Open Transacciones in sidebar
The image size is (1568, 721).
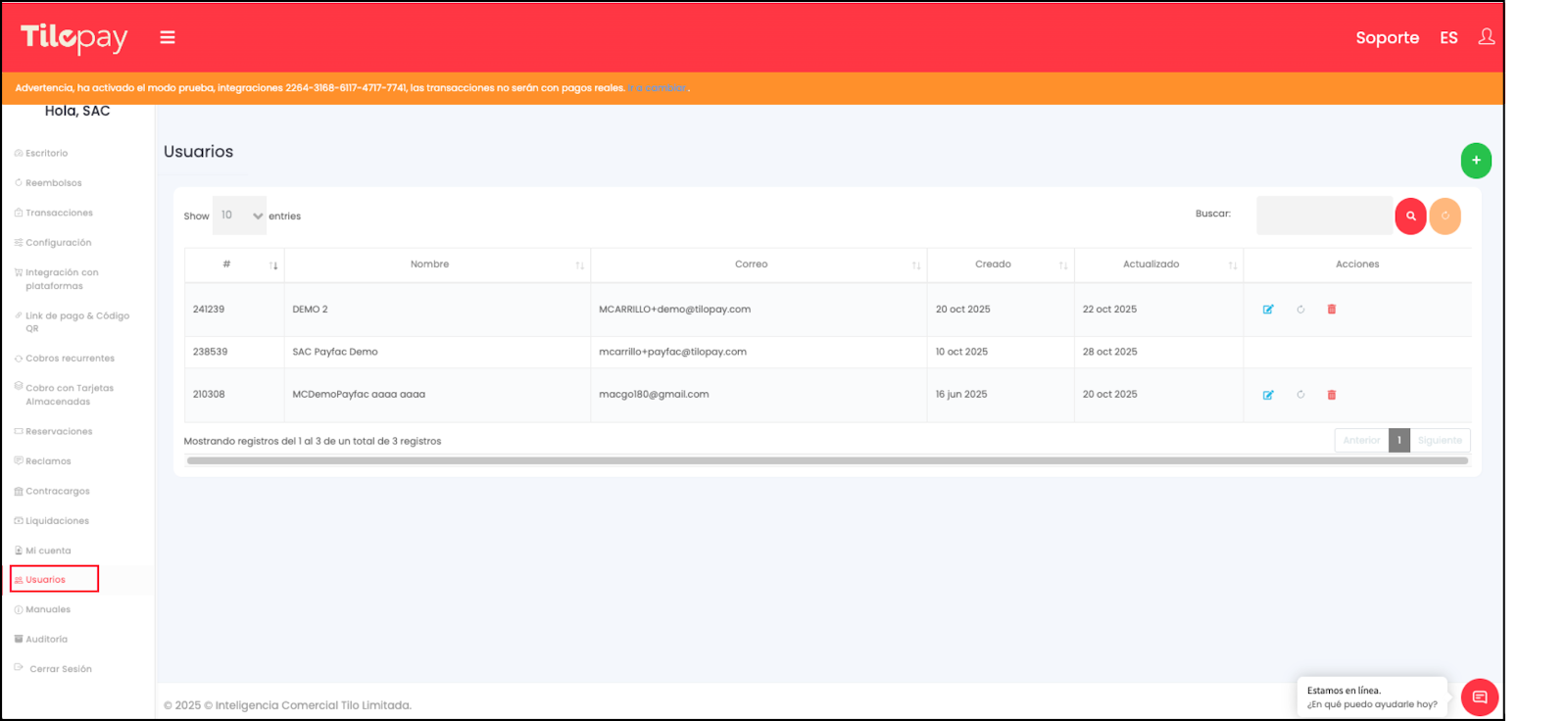pos(54,213)
